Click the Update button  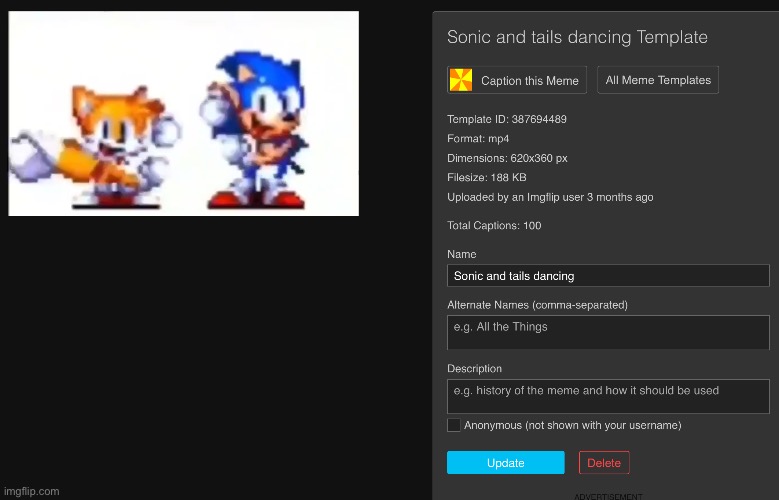point(505,463)
